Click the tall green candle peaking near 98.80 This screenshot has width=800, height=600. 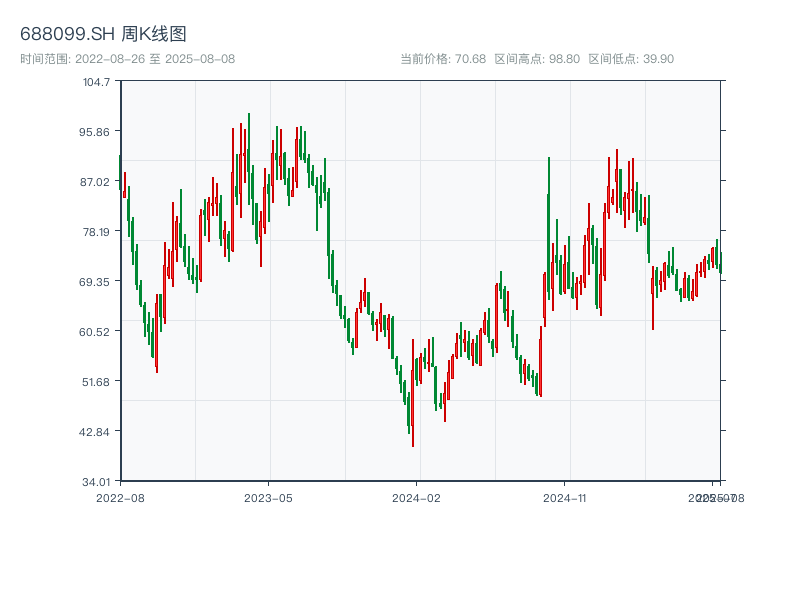[x=249, y=159]
